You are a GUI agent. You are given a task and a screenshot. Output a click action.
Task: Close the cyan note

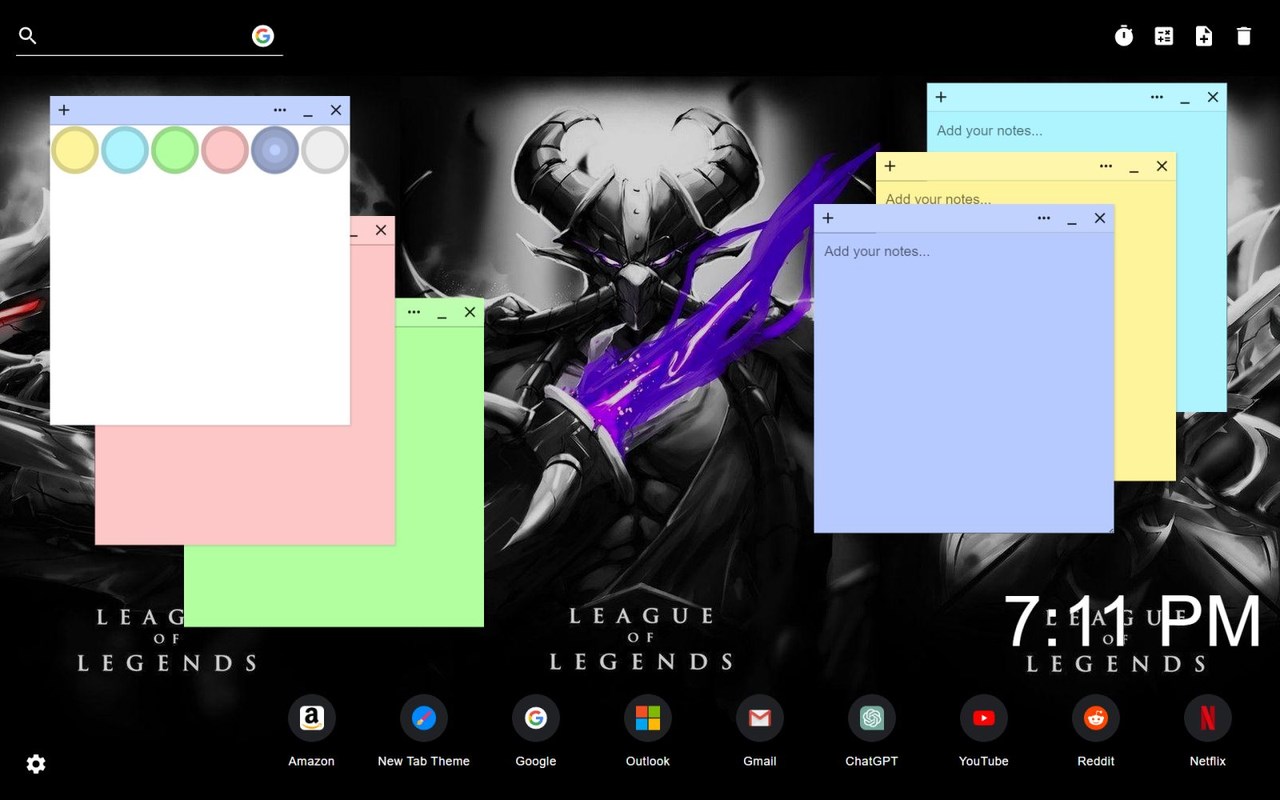[1213, 97]
